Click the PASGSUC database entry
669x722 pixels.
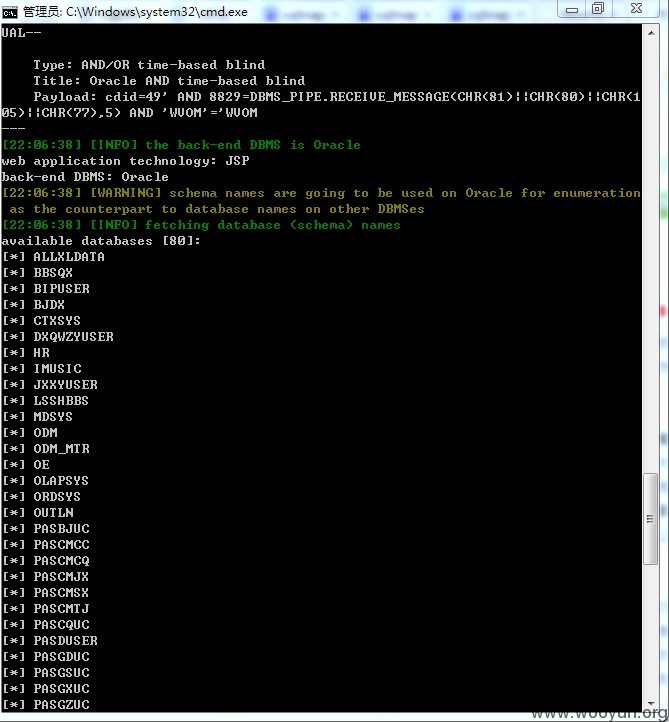(46, 673)
